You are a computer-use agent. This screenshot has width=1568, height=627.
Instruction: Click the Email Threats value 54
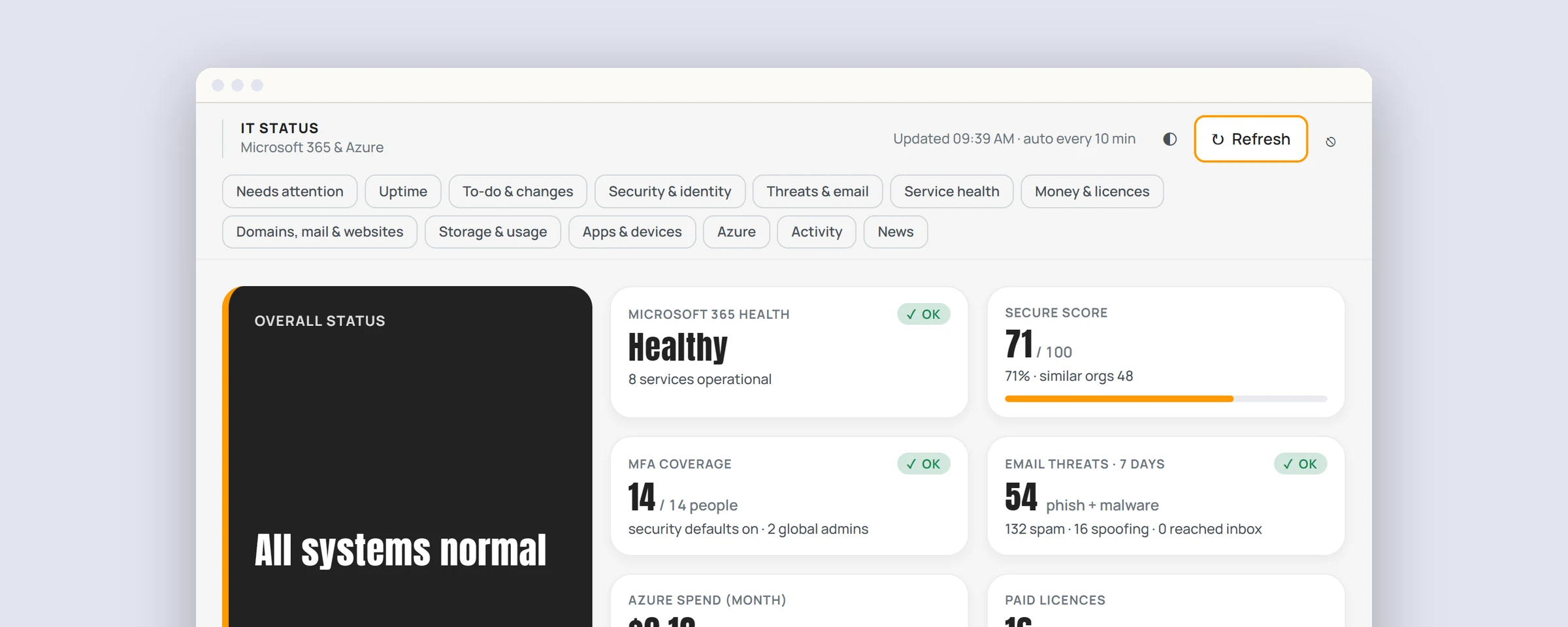tap(1021, 497)
